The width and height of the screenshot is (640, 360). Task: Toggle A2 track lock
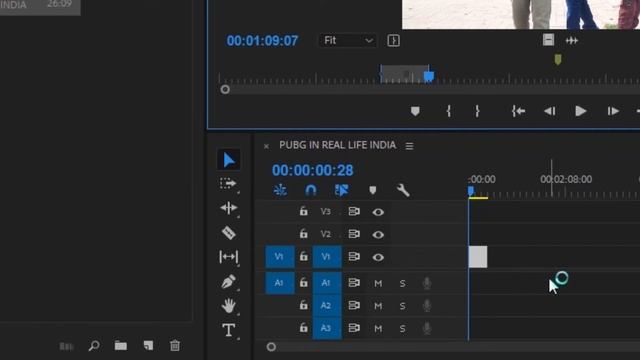303,305
